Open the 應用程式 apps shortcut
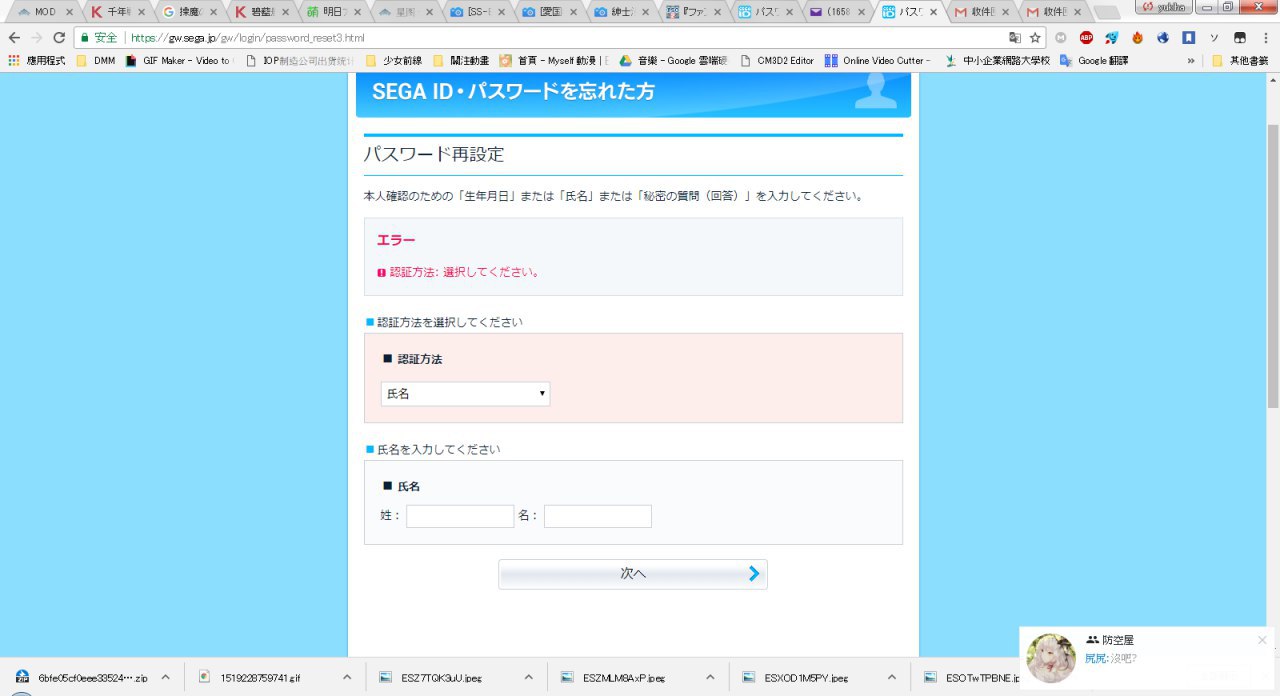Screen dimensions: 1280x696 [x=37, y=60]
